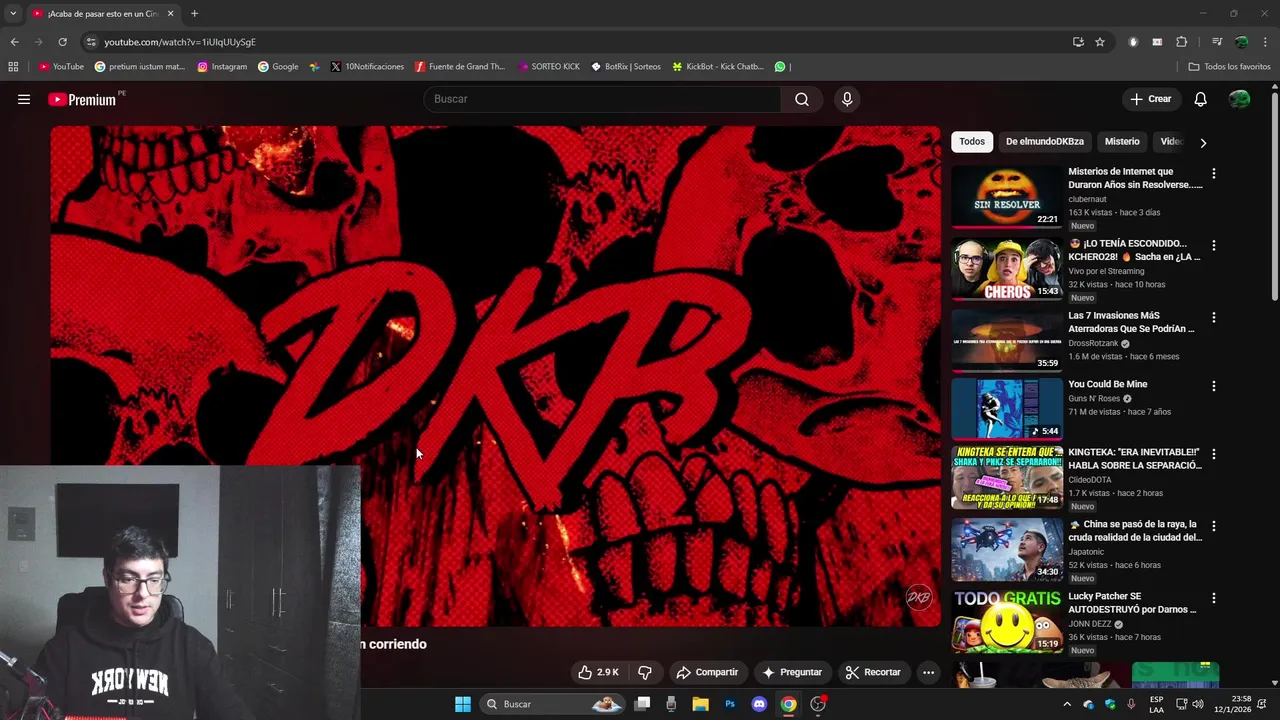The width and height of the screenshot is (1280, 720).
Task: Like the video with thumbs up
Action: tap(598, 672)
